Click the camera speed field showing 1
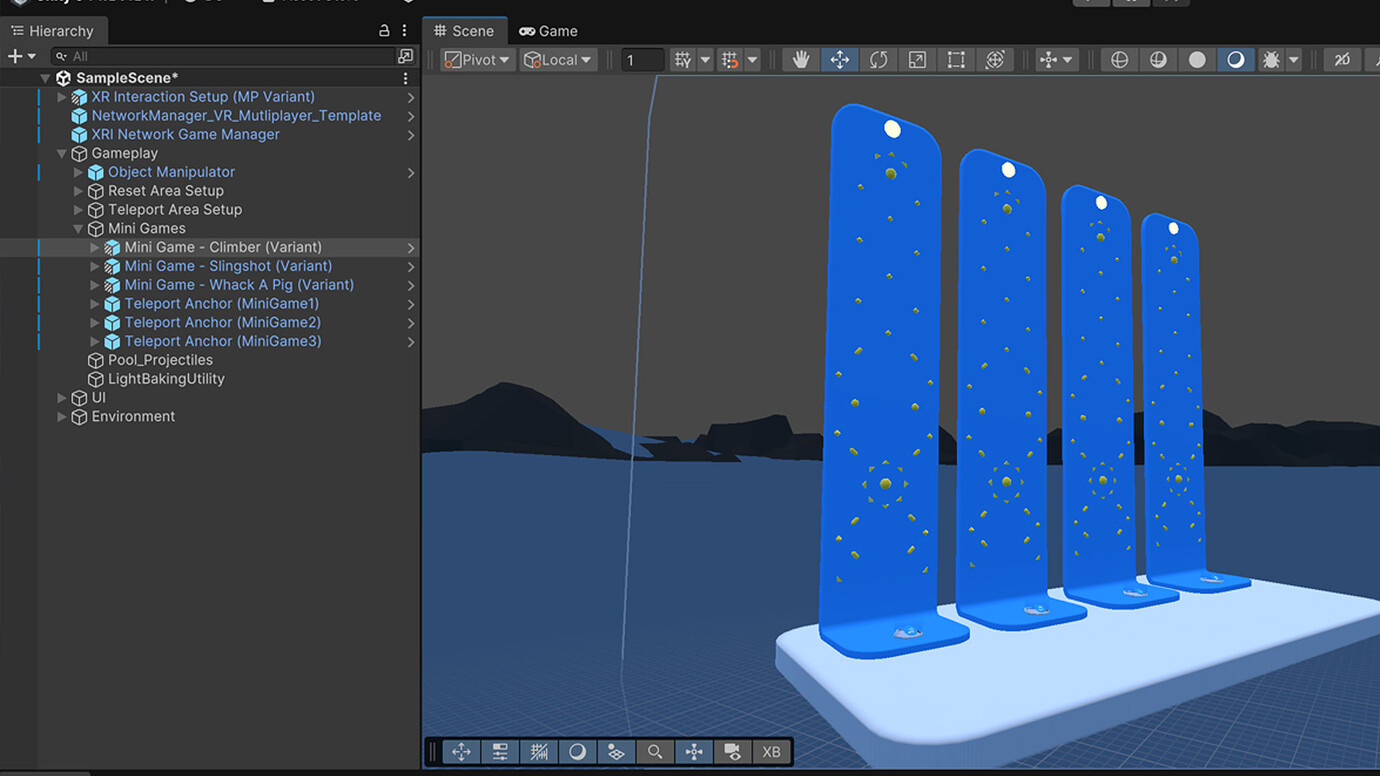The width and height of the screenshot is (1380, 776). click(x=642, y=59)
